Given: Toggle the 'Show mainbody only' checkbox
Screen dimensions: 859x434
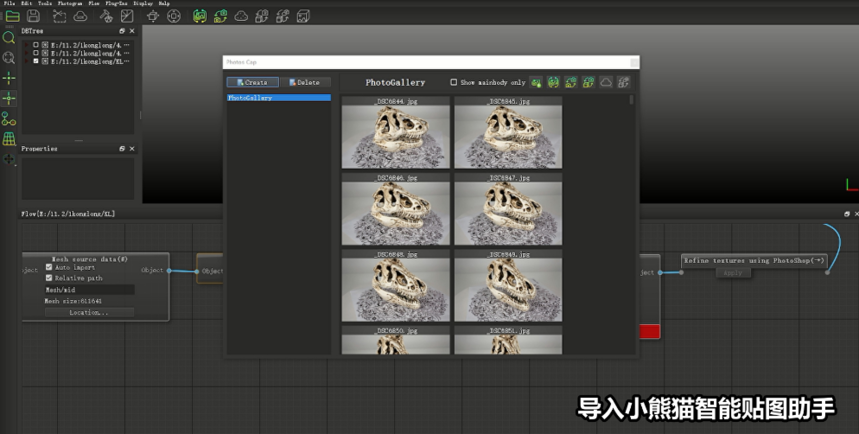Looking at the screenshot, I should [454, 82].
